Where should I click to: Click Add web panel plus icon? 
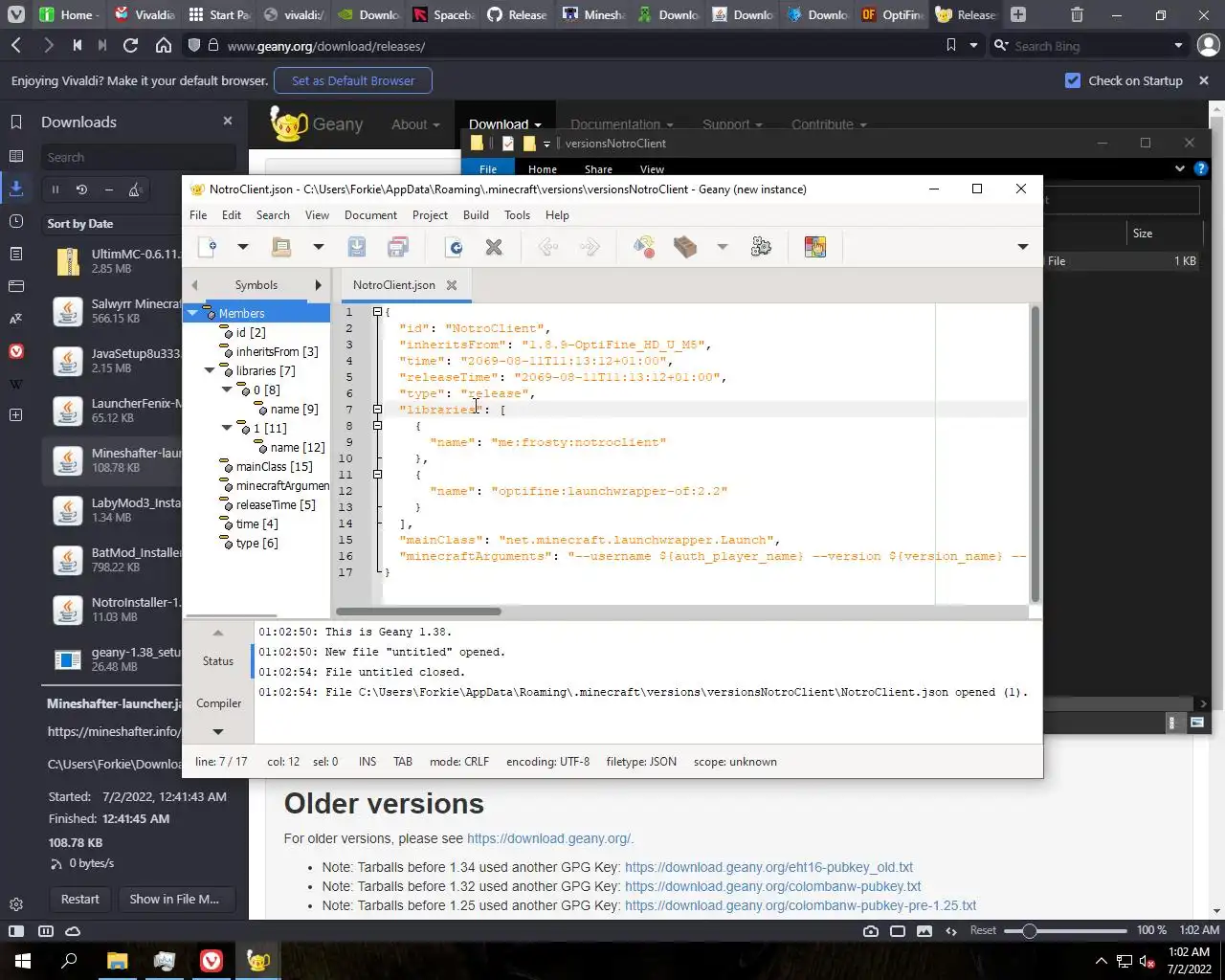[16, 415]
